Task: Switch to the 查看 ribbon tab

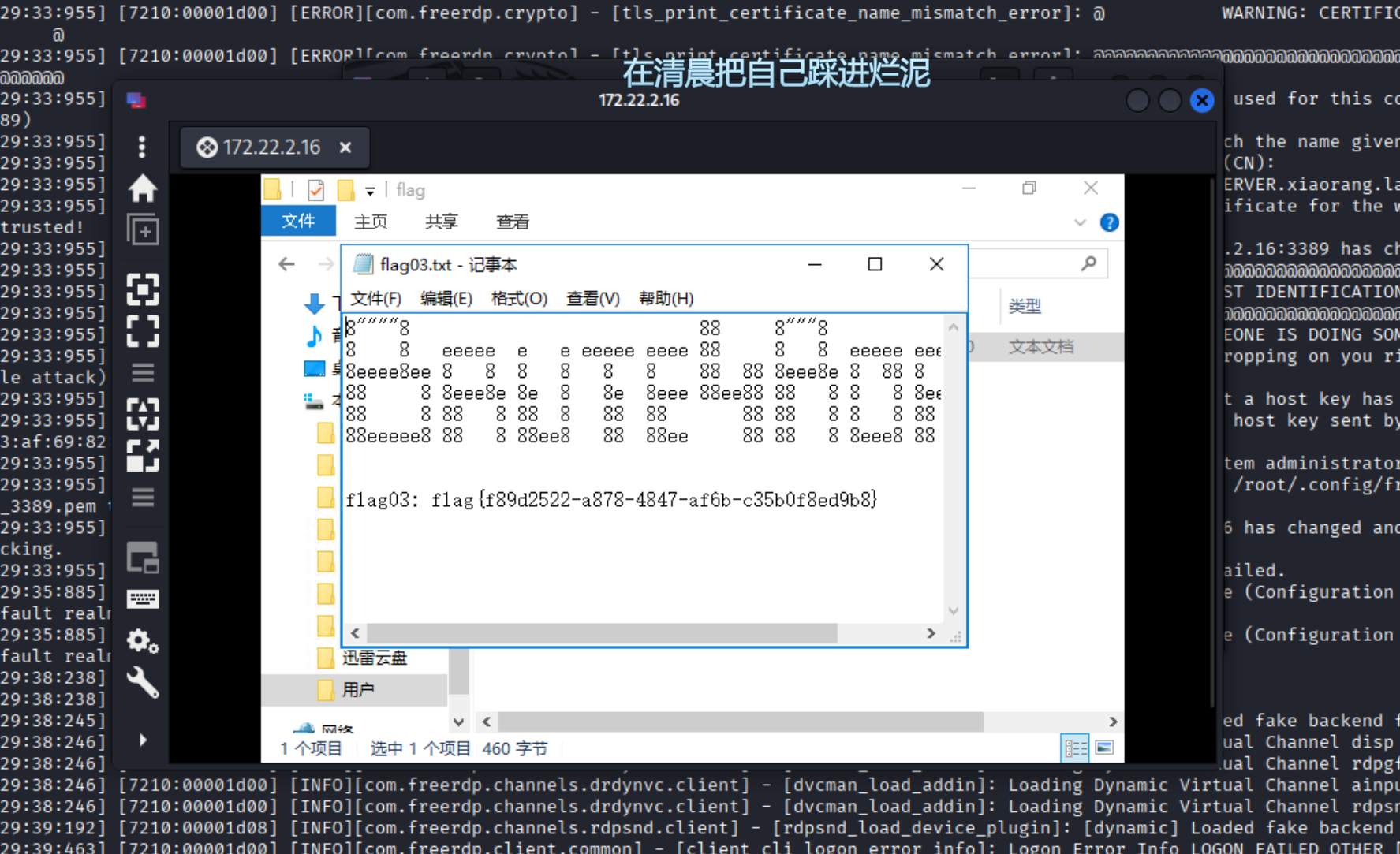Action: pos(512,222)
